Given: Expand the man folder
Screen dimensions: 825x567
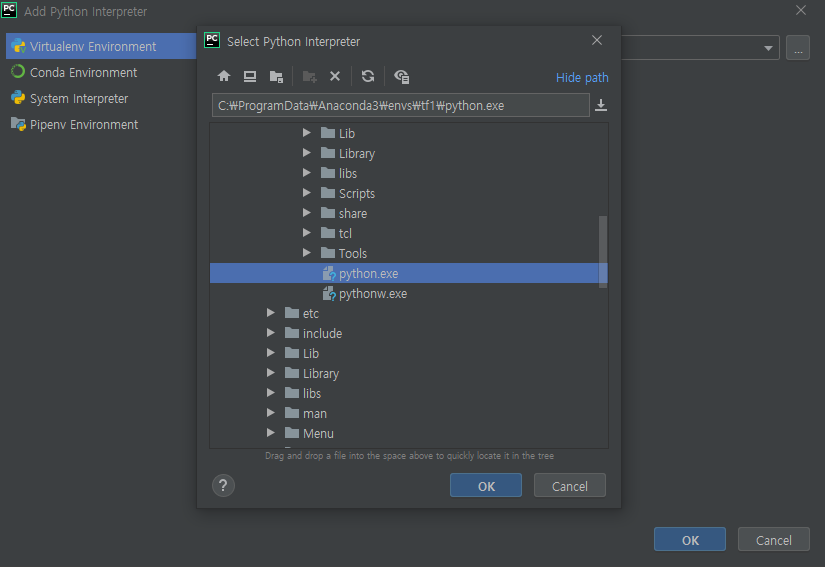Looking at the screenshot, I should coord(270,413).
